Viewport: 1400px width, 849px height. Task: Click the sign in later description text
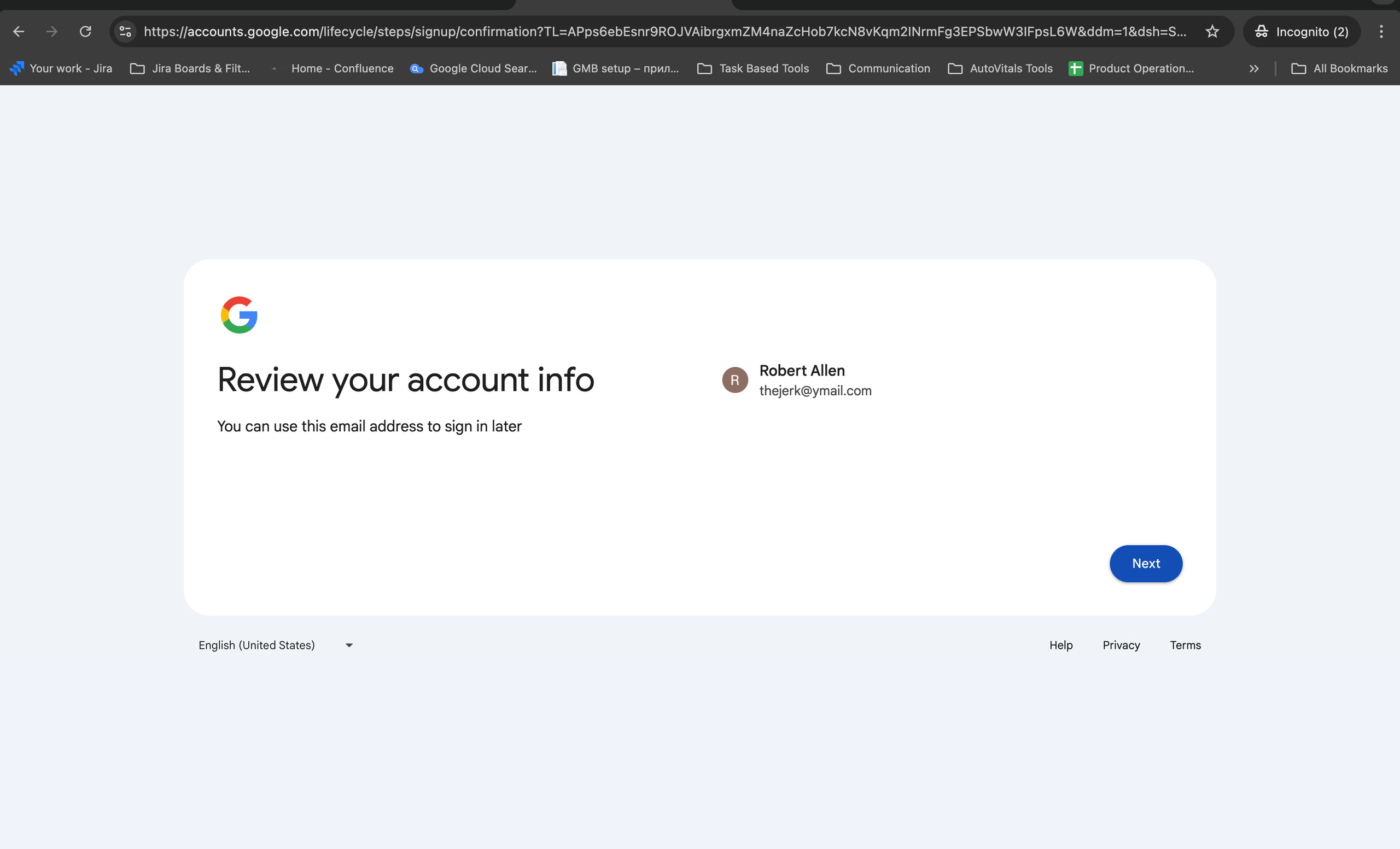(369, 426)
